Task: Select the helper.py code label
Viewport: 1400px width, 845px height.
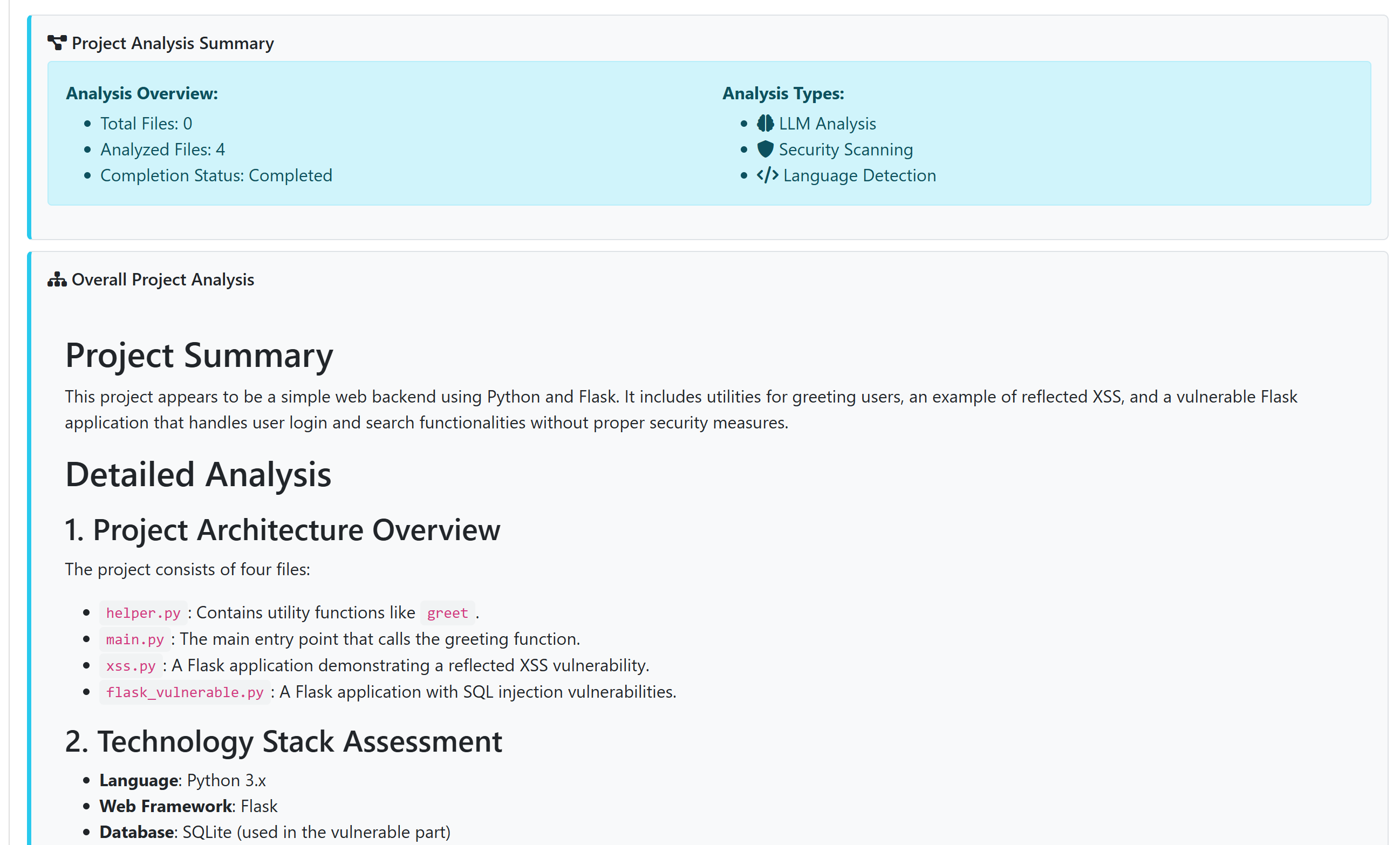Action: (143, 613)
